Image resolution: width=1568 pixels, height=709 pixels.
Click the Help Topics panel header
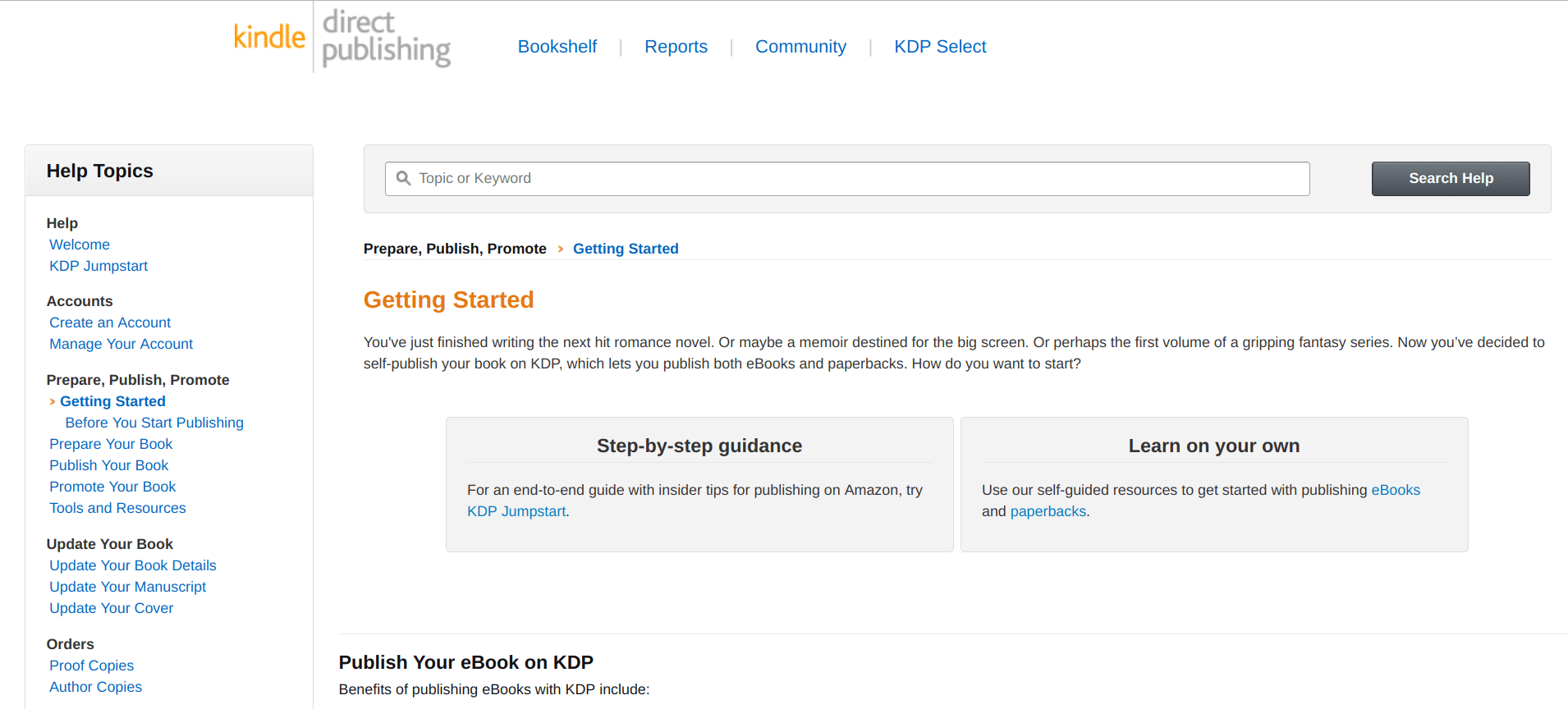(x=169, y=171)
